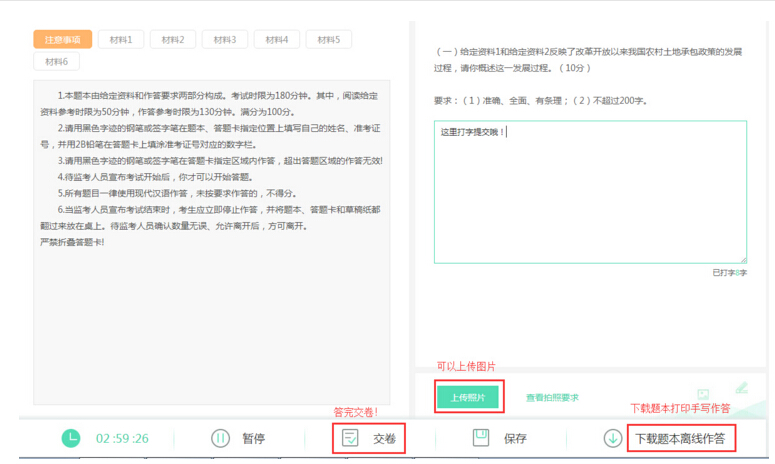Open the 查看拍照要求 link
The width and height of the screenshot is (775, 464).
[x=552, y=397]
